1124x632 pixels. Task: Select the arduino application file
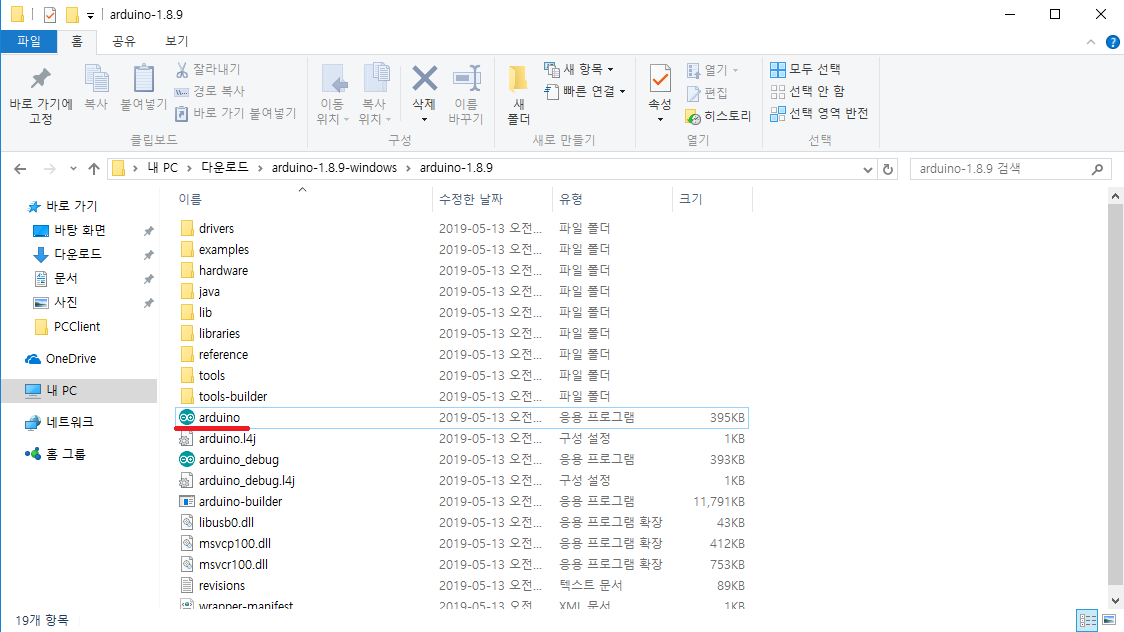click(x=462, y=418)
